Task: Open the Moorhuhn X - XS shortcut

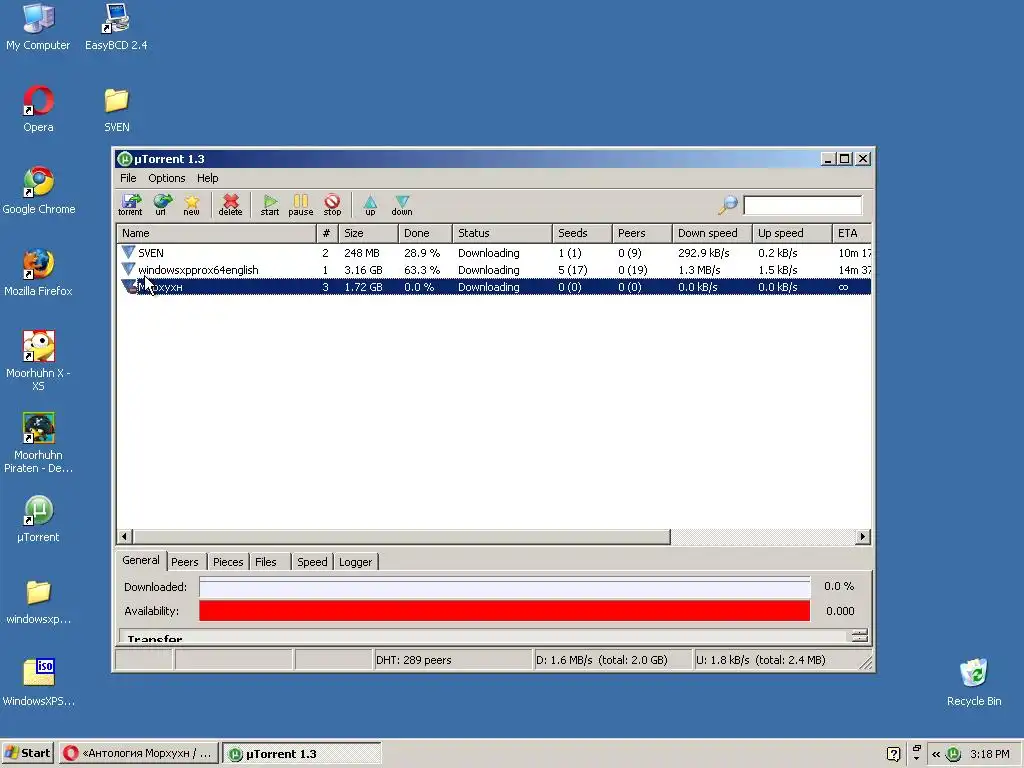Action: [x=38, y=360]
